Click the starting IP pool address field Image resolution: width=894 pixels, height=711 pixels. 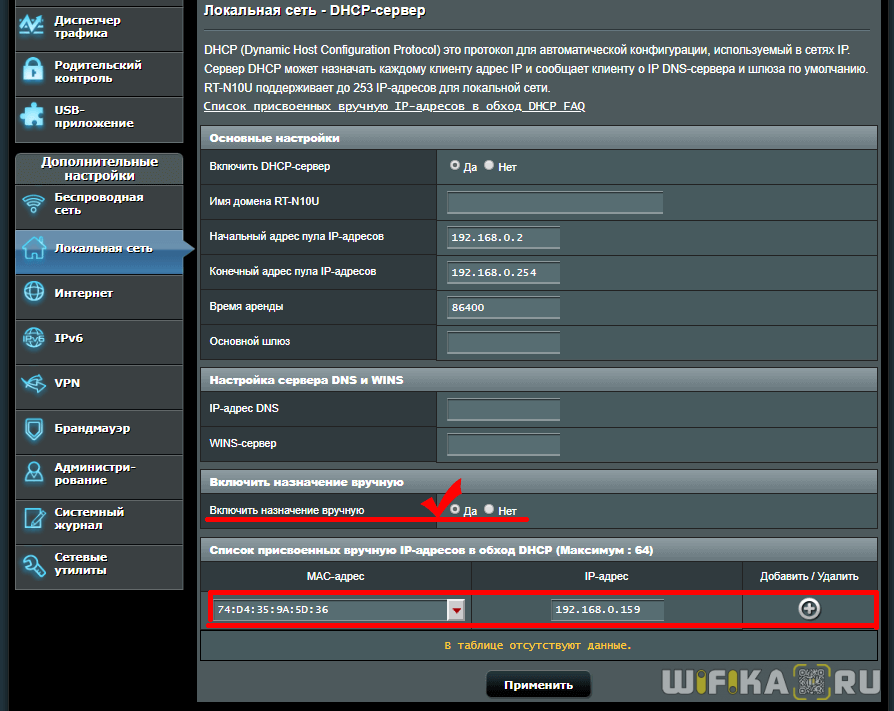click(x=503, y=238)
